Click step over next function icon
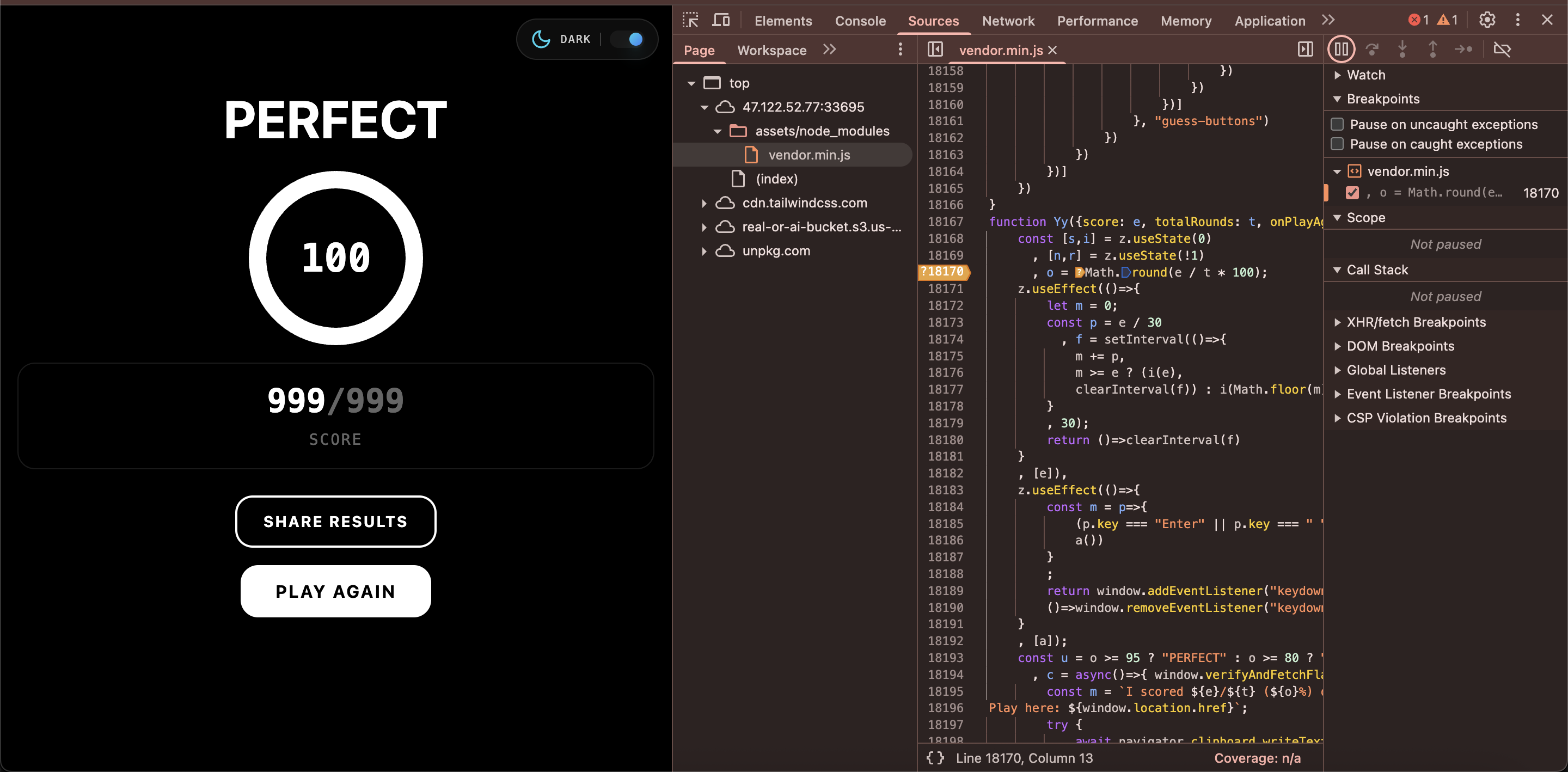 [1372, 50]
